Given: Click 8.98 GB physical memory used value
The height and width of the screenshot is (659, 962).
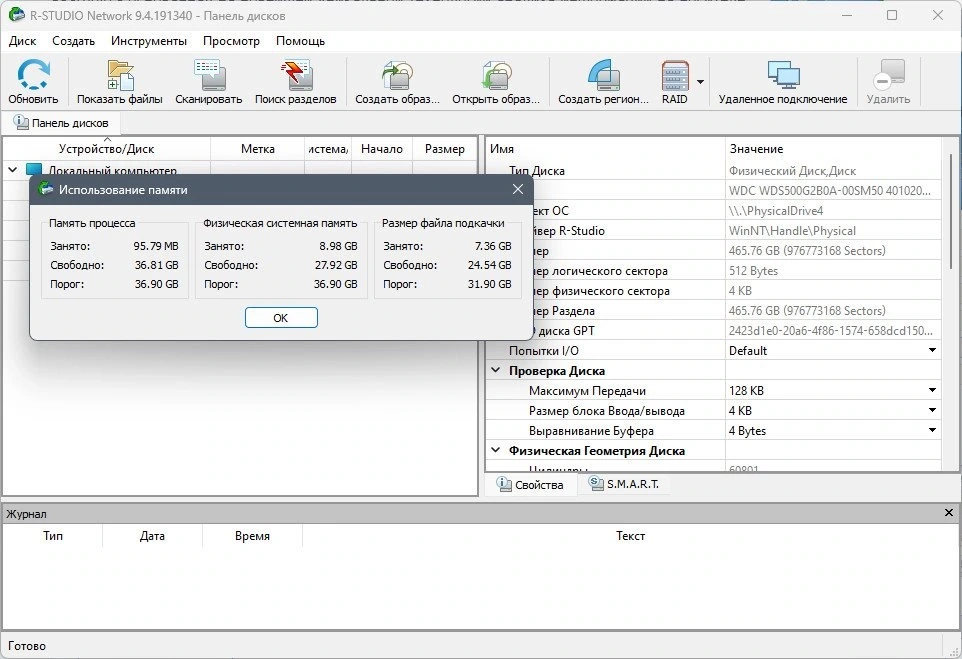Looking at the screenshot, I should [338, 246].
